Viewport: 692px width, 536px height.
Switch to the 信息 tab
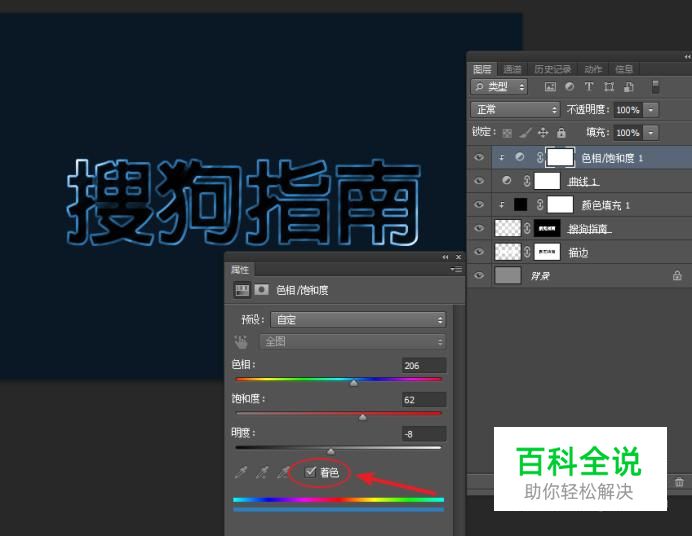tap(624, 69)
